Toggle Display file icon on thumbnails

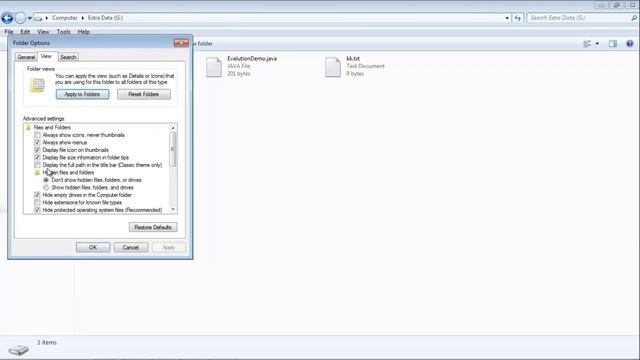point(38,150)
